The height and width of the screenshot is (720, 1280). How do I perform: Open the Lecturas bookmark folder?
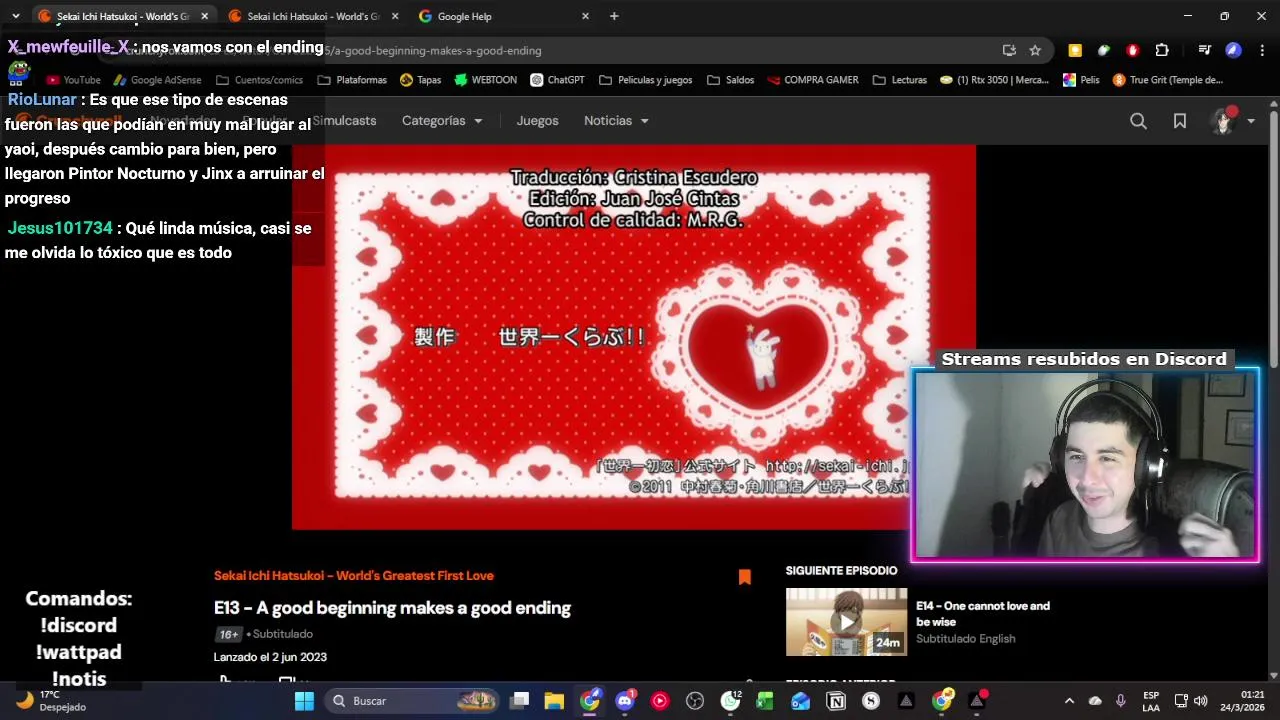tap(900, 80)
